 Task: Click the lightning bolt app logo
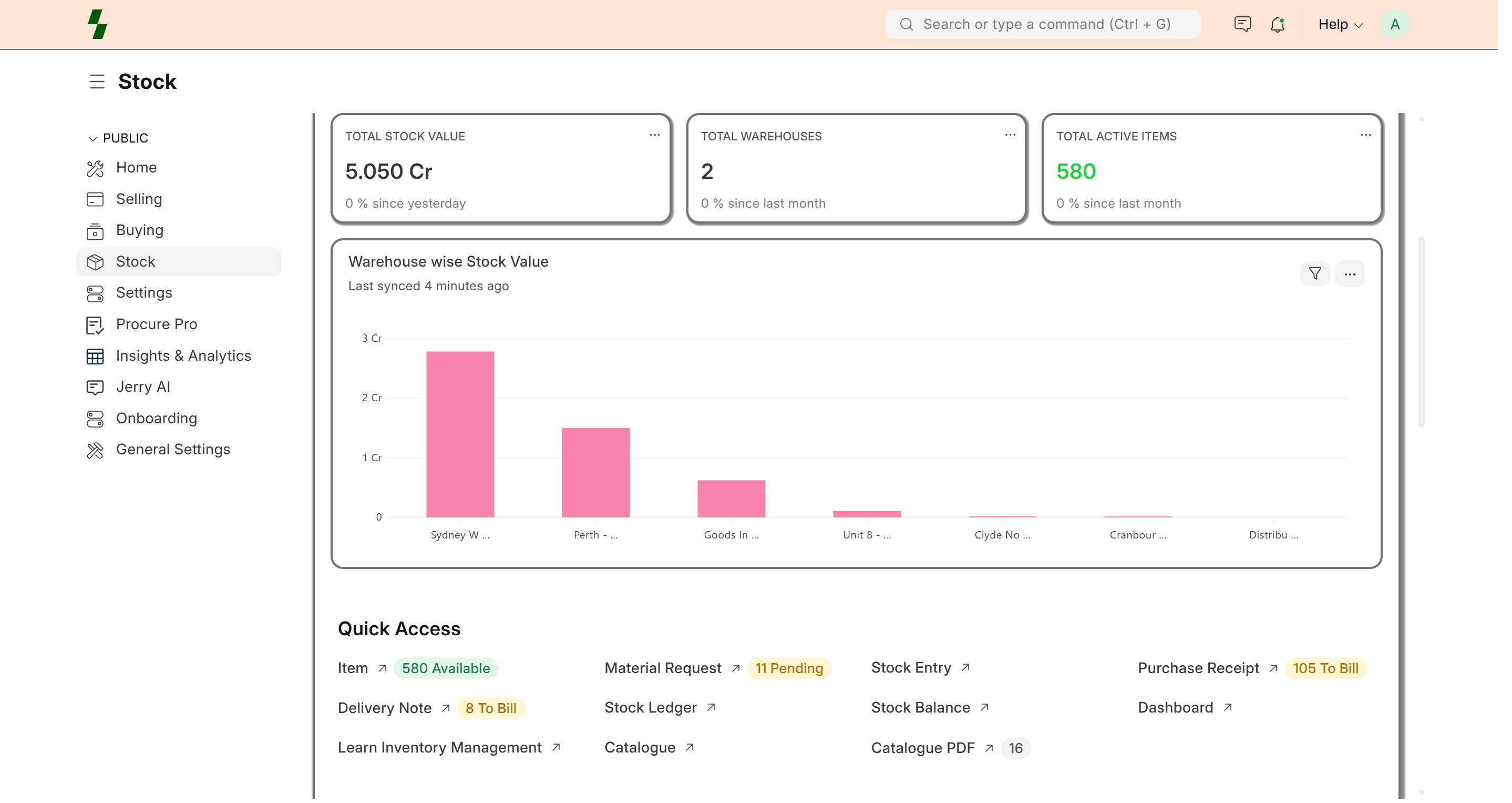point(97,24)
